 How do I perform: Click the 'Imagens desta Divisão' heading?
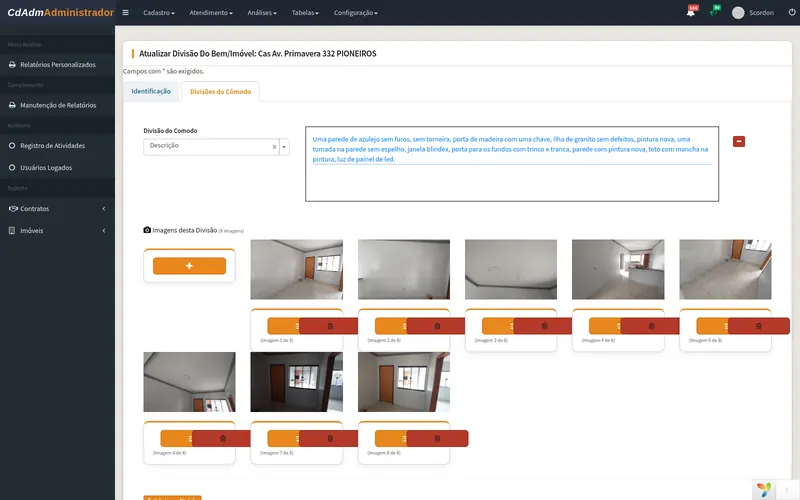[x=185, y=230]
